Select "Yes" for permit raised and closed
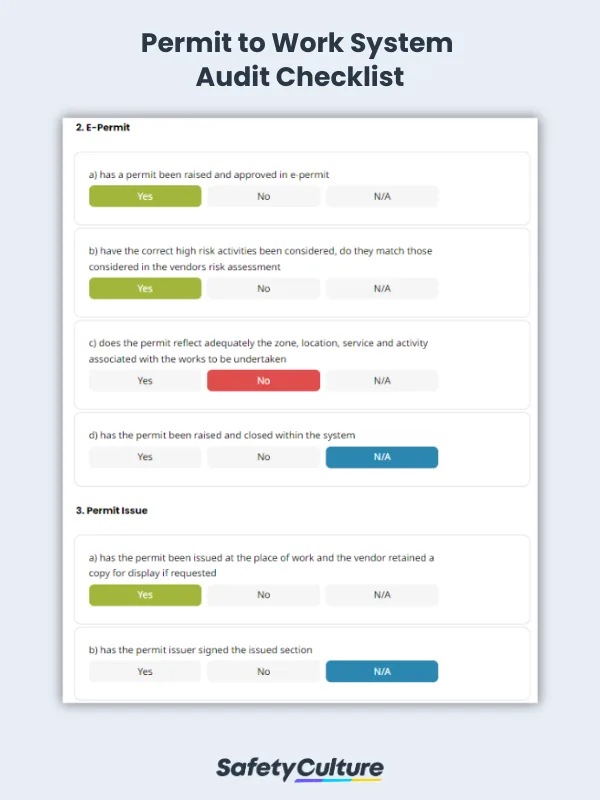This screenshot has height=800, width=600. [144, 457]
